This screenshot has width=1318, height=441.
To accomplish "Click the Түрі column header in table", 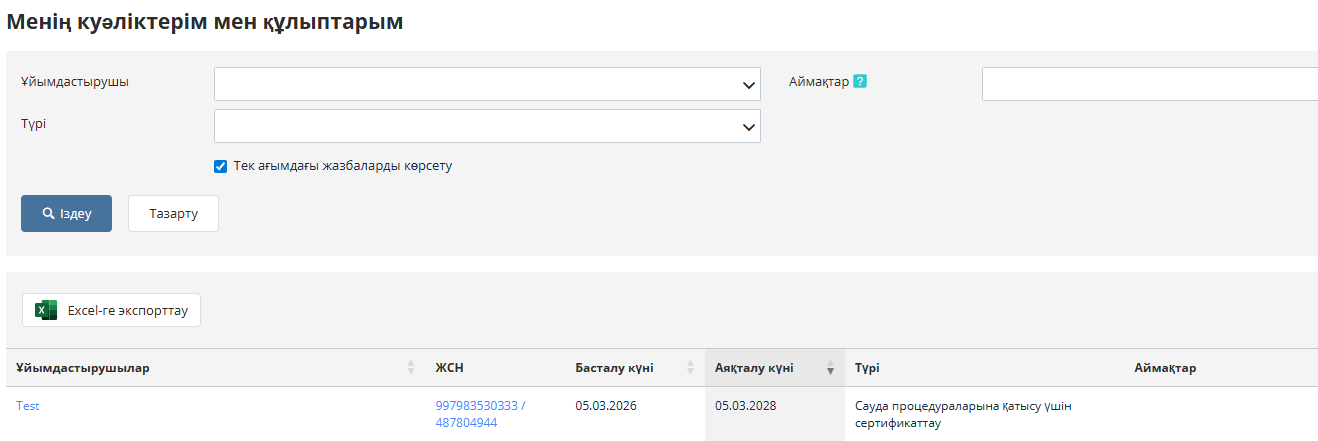I will coord(867,368).
